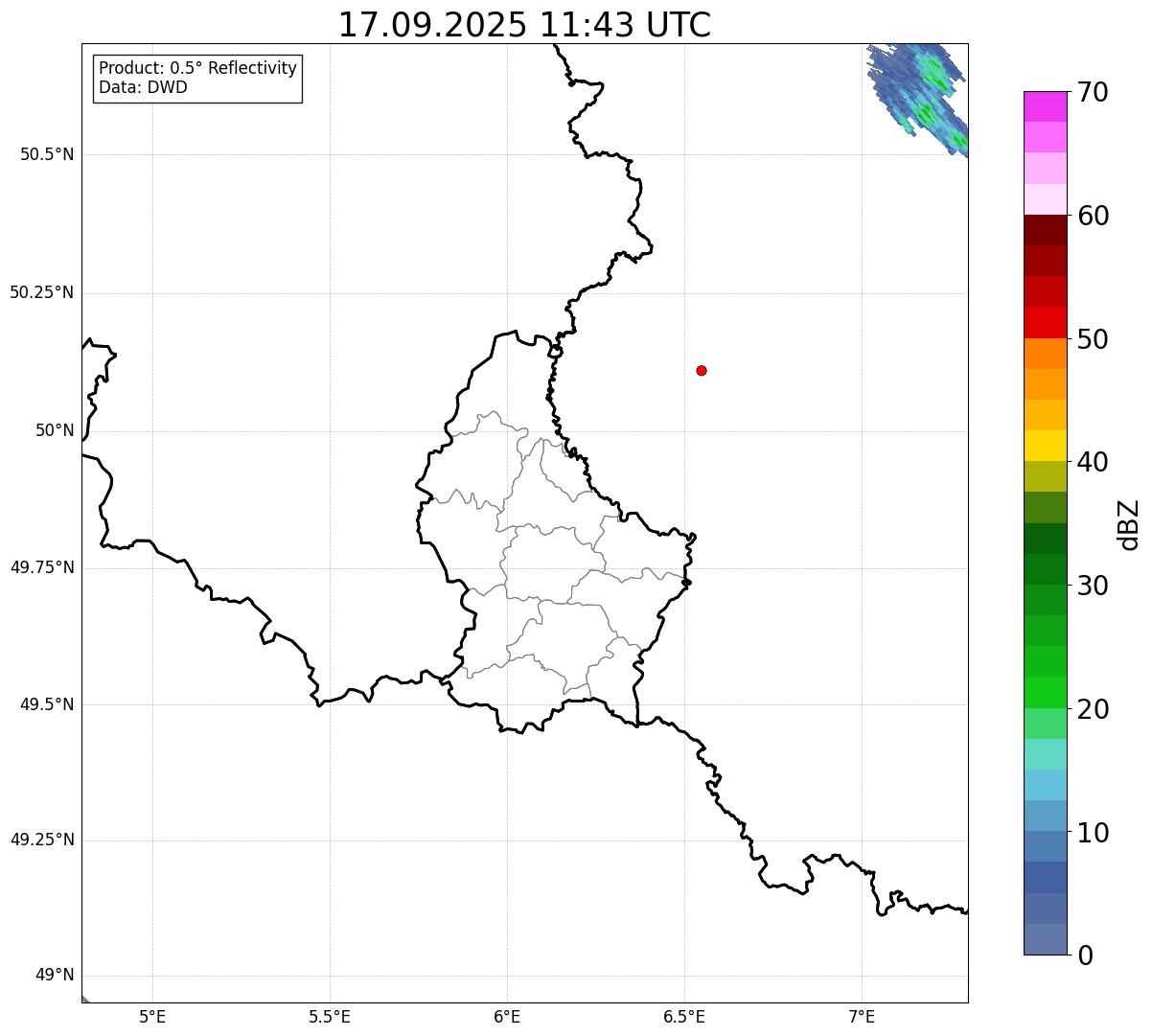Click the latitude label "49.75°N"
This screenshot has height=1036, width=1152.
pyautogui.click(x=42, y=567)
